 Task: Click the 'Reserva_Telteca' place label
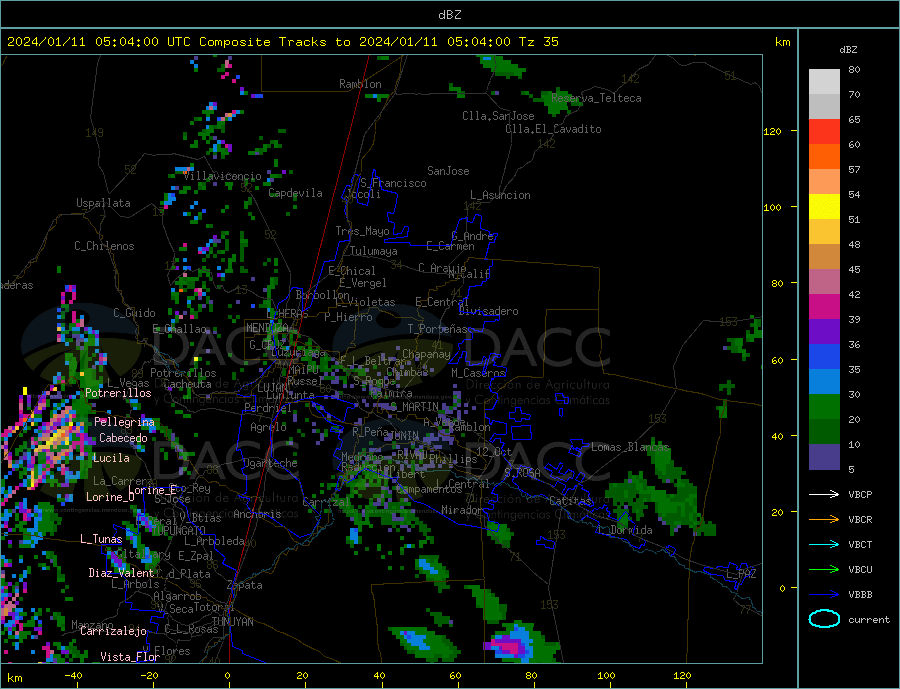pyautogui.click(x=596, y=98)
